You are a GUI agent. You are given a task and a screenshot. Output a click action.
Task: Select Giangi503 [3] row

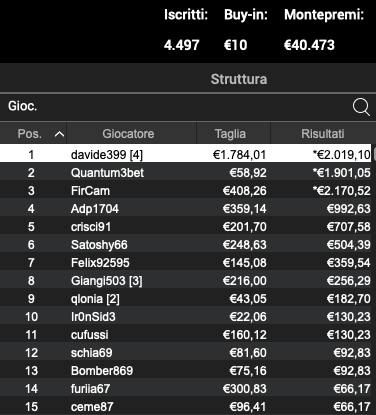185,281
